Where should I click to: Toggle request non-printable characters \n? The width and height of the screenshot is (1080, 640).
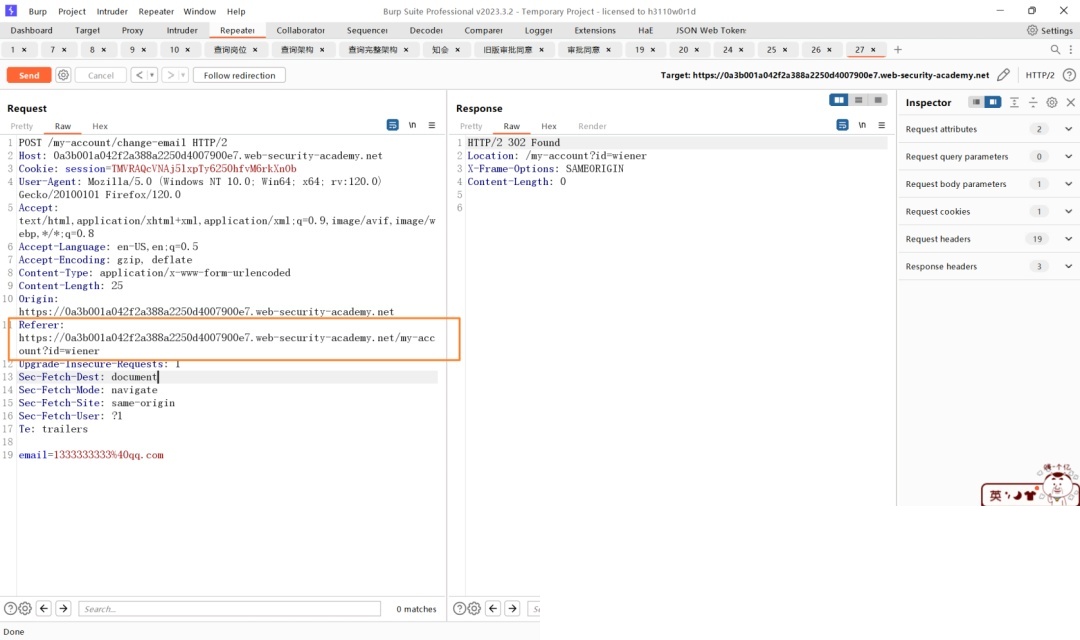412,125
